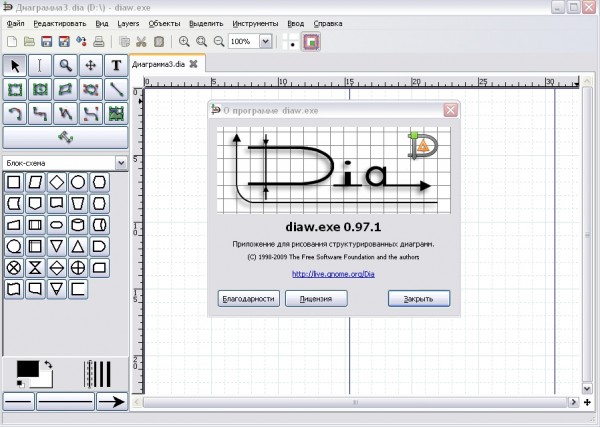Select the arrow Modify objects tool
The image size is (600, 427).
click(15, 65)
